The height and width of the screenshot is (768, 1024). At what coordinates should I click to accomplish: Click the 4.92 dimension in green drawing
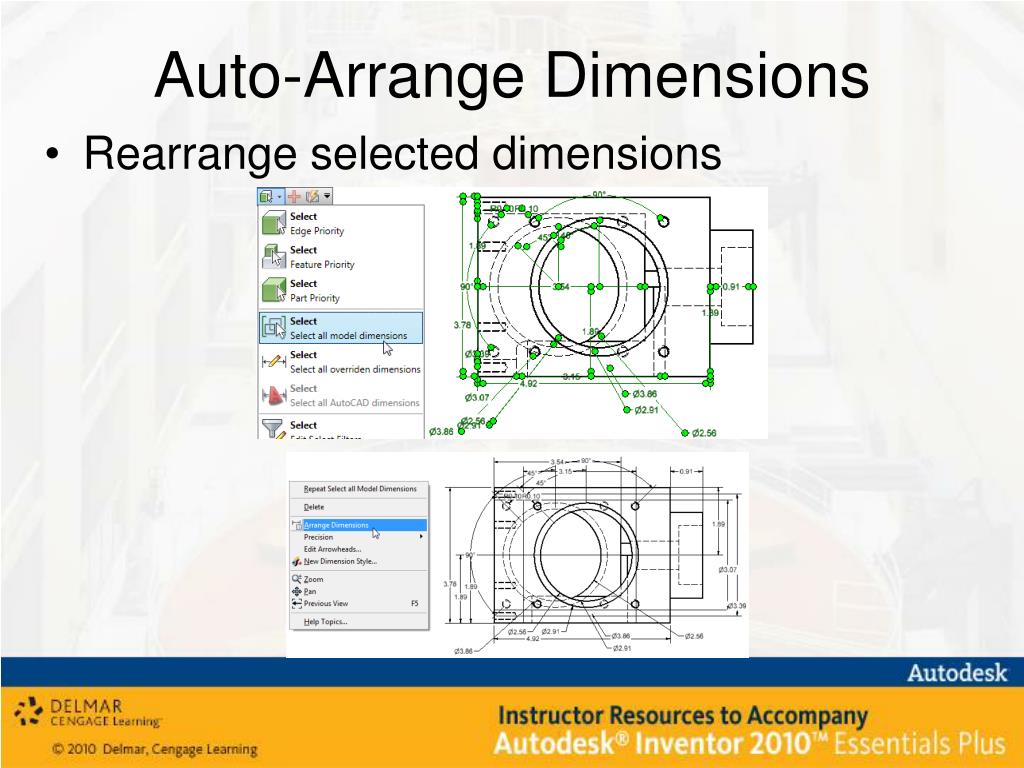point(528,384)
